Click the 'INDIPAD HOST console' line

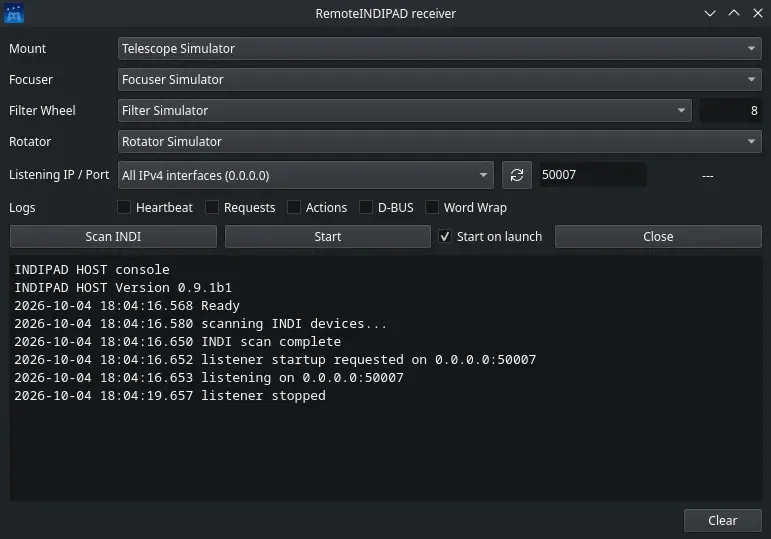(92, 270)
